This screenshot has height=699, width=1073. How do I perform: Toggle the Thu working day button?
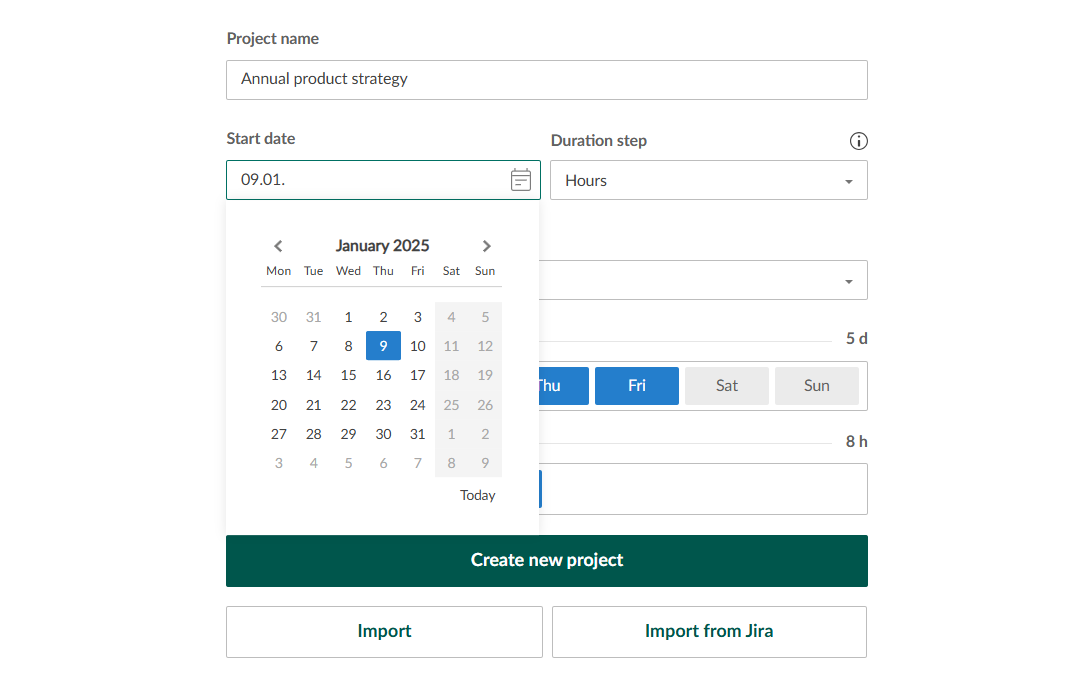(x=559, y=385)
